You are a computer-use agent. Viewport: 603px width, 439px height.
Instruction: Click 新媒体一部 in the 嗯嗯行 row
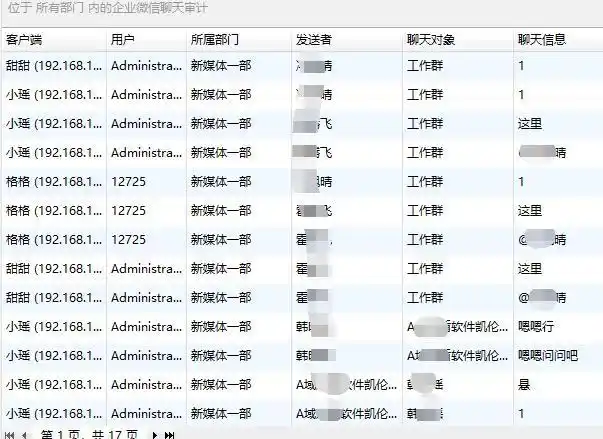(x=221, y=327)
